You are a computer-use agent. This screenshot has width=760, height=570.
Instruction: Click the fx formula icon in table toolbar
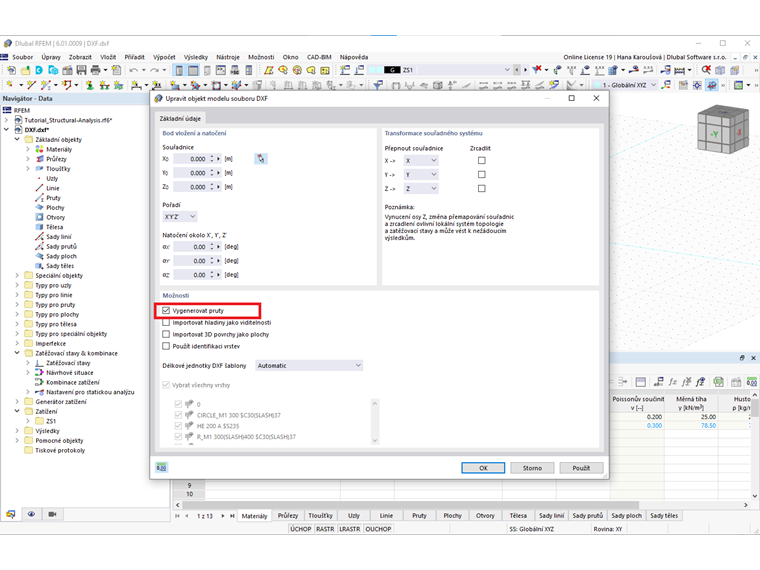(673, 382)
